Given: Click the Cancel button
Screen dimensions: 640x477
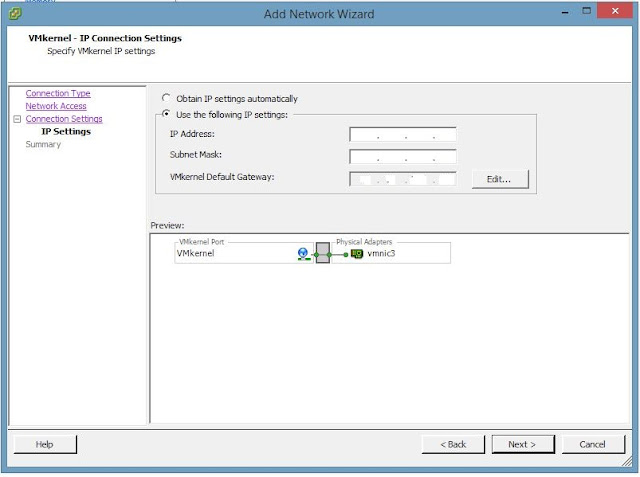Looking at the screenshot, I should (x=593, y=444).
